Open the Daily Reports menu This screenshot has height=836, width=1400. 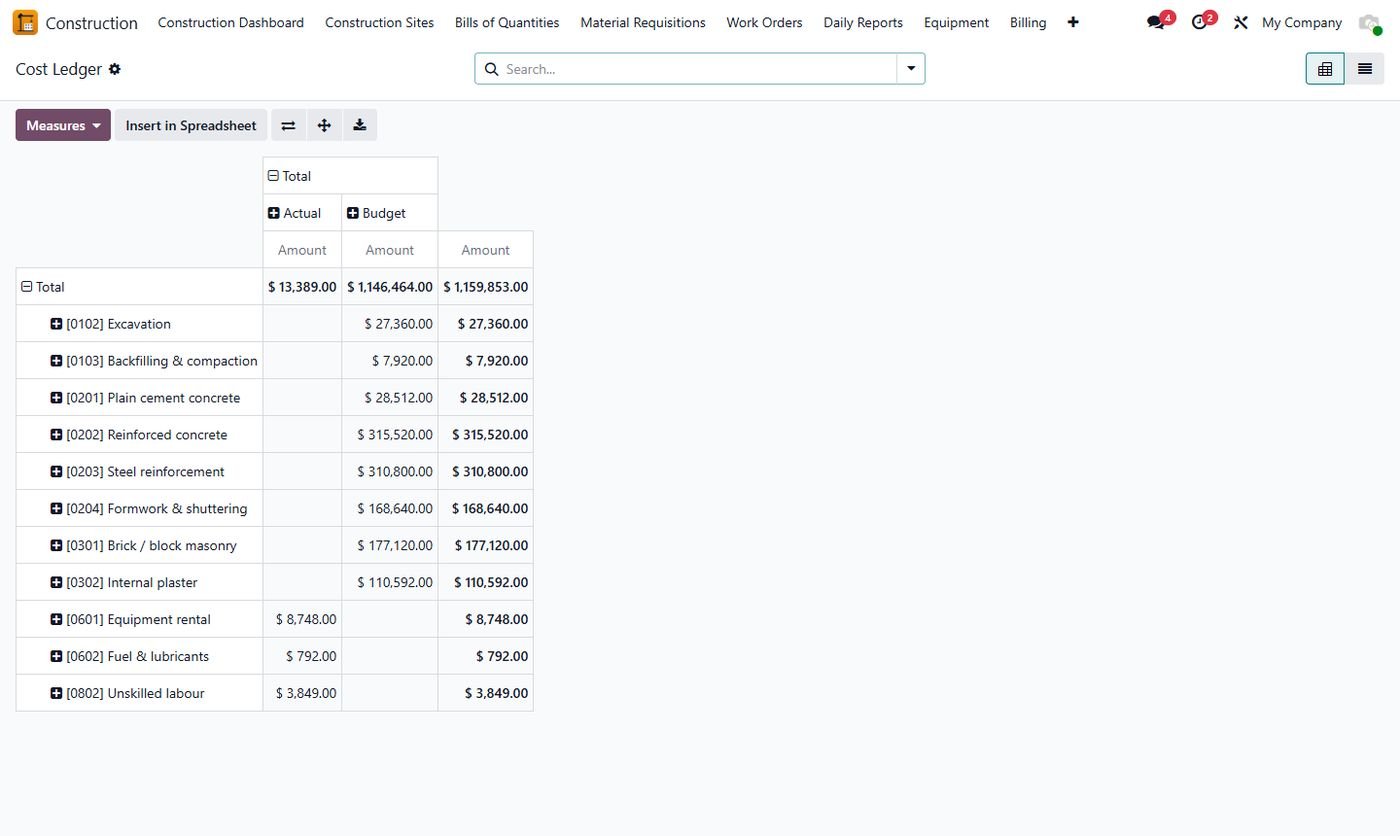[863, 22]
